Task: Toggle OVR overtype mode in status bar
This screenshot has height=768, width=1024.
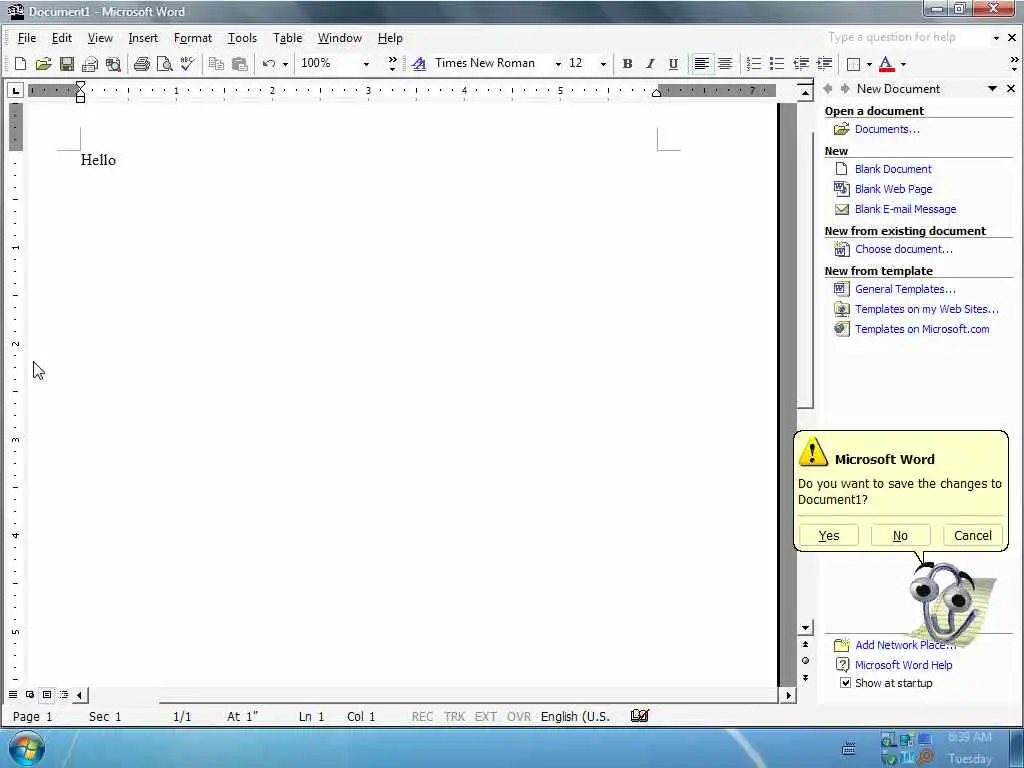Action: pos(519,716)
